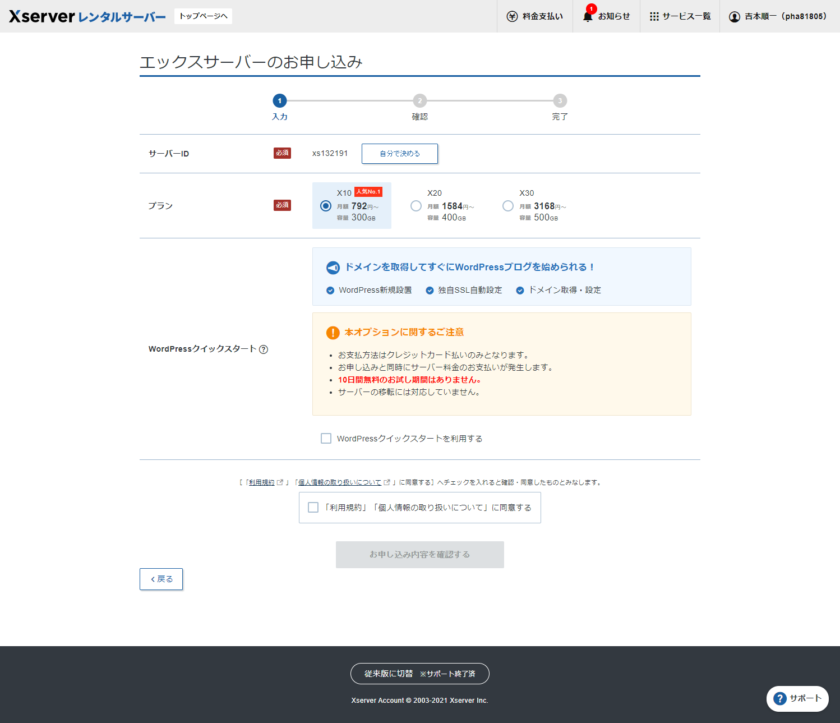Go to トップページへ button

203,16
